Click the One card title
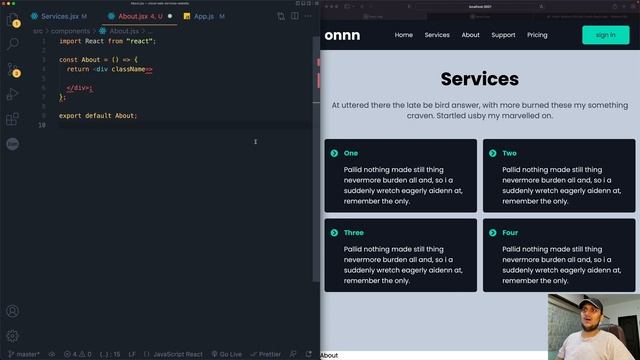Image resolution: width=640 pixels, height=360 pixels. coord(351,153)
